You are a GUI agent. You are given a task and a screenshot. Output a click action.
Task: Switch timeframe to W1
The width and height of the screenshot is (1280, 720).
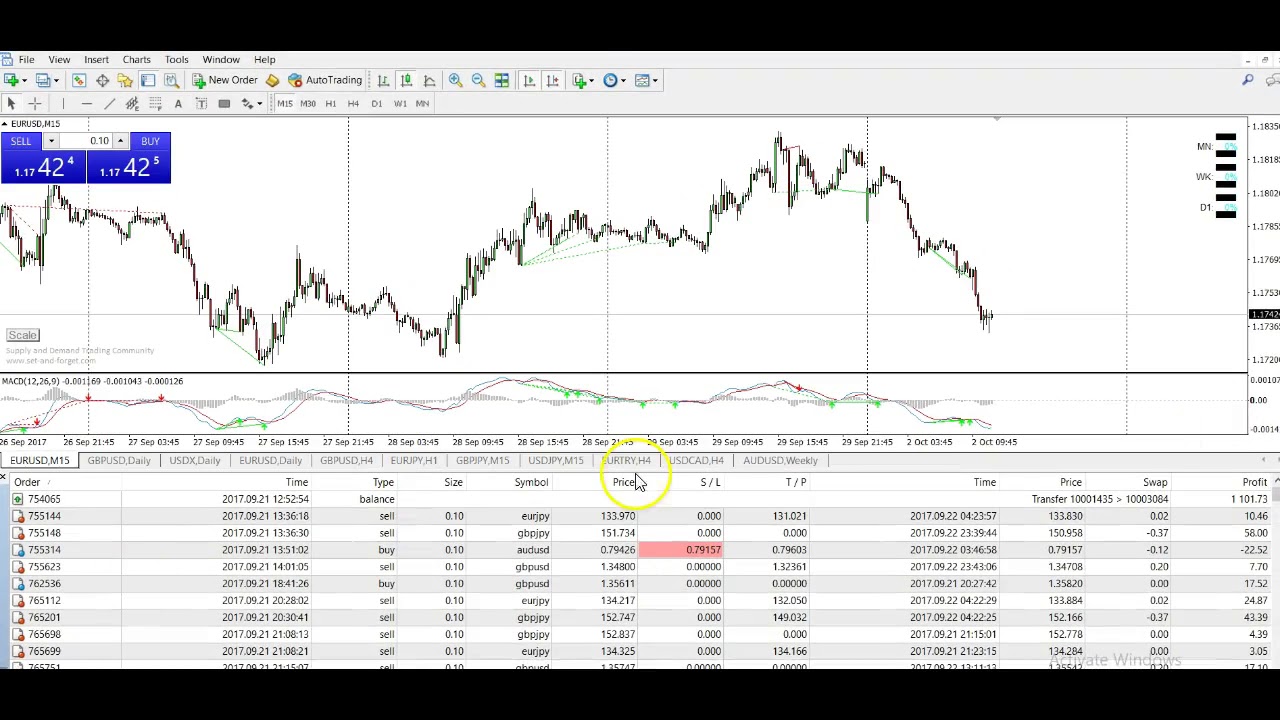400,104
